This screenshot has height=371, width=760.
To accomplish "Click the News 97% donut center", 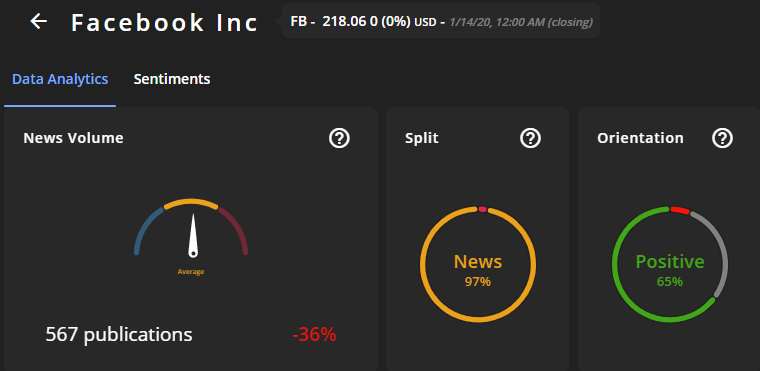I will pyautogui.click(x=478, y=269).
